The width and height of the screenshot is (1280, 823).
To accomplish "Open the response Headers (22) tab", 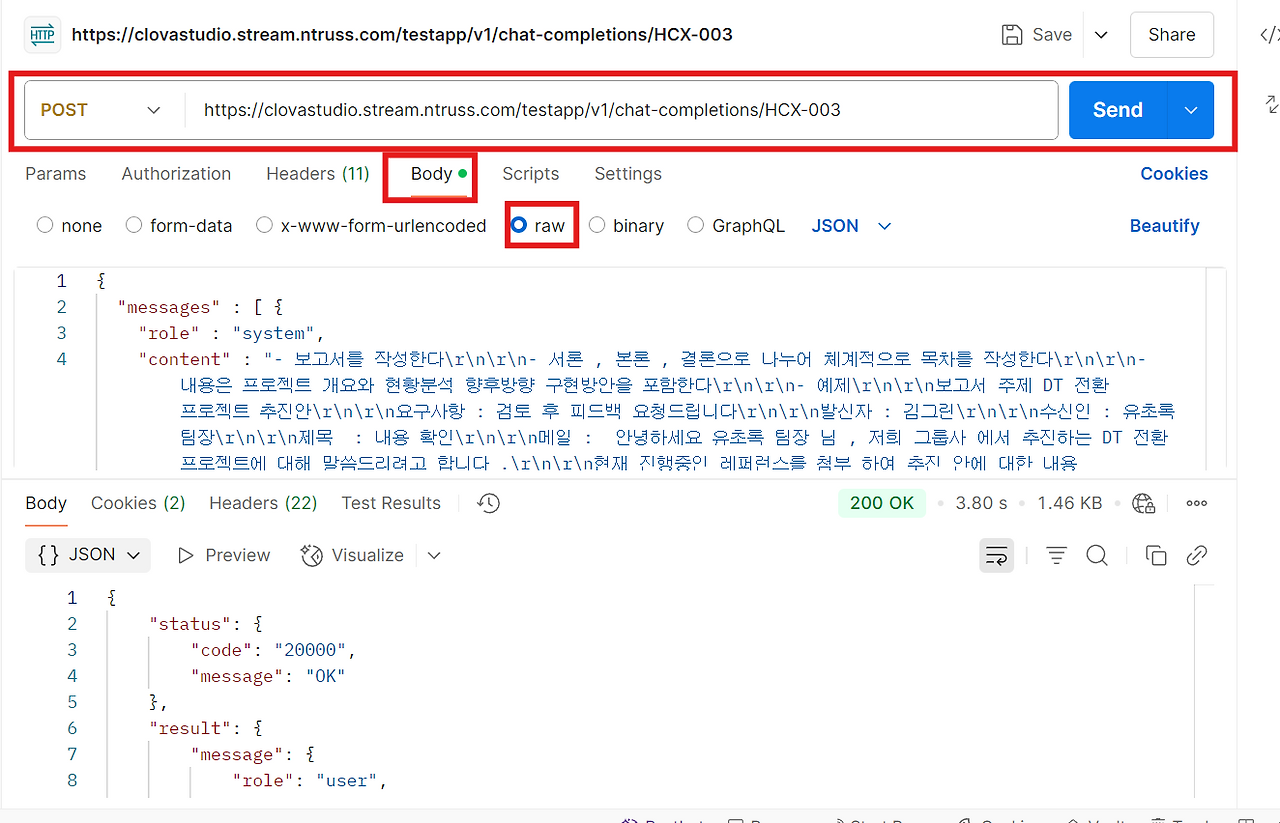I will 263,503.
